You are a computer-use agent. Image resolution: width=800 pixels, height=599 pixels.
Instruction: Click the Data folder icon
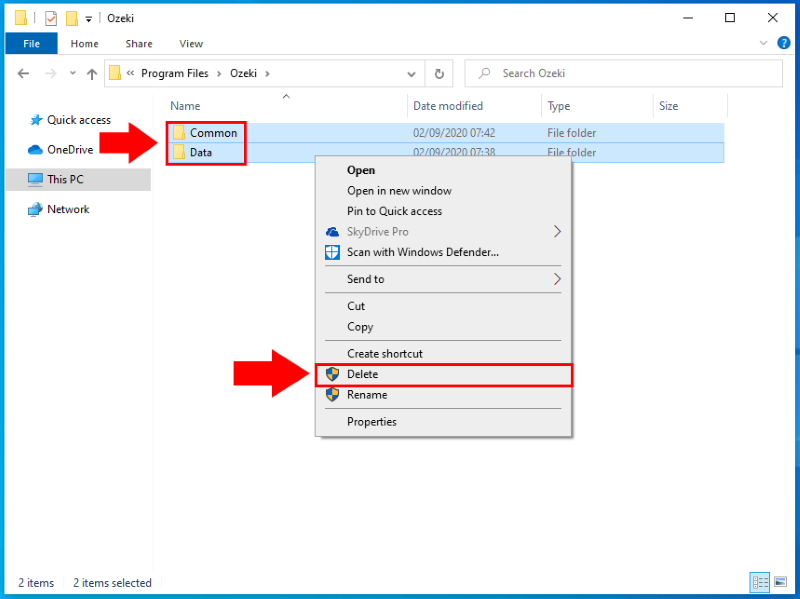[179, 152]
